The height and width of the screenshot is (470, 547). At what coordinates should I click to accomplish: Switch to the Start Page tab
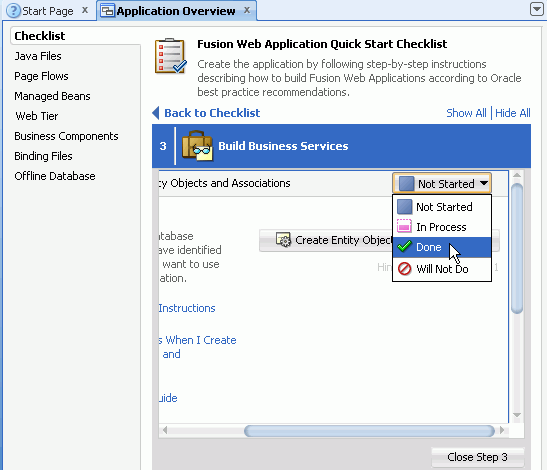(x=48, y=11)
